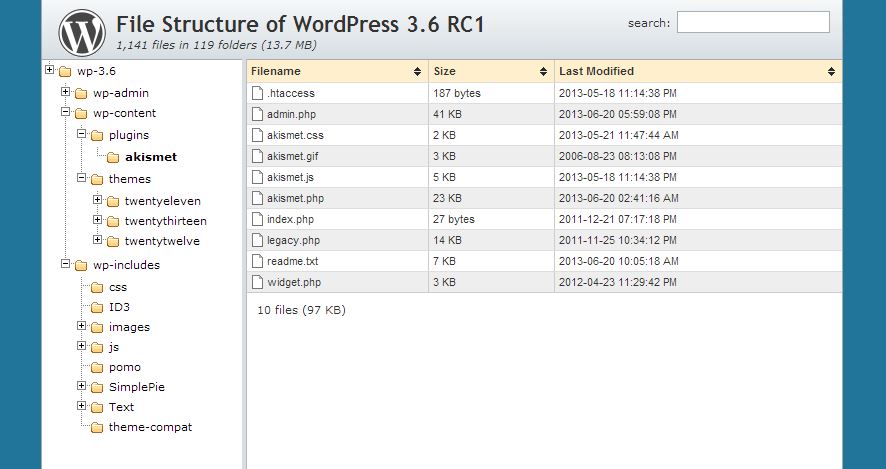Expand the SimplePie folder node
886x469 pixels.
(81, 386)
